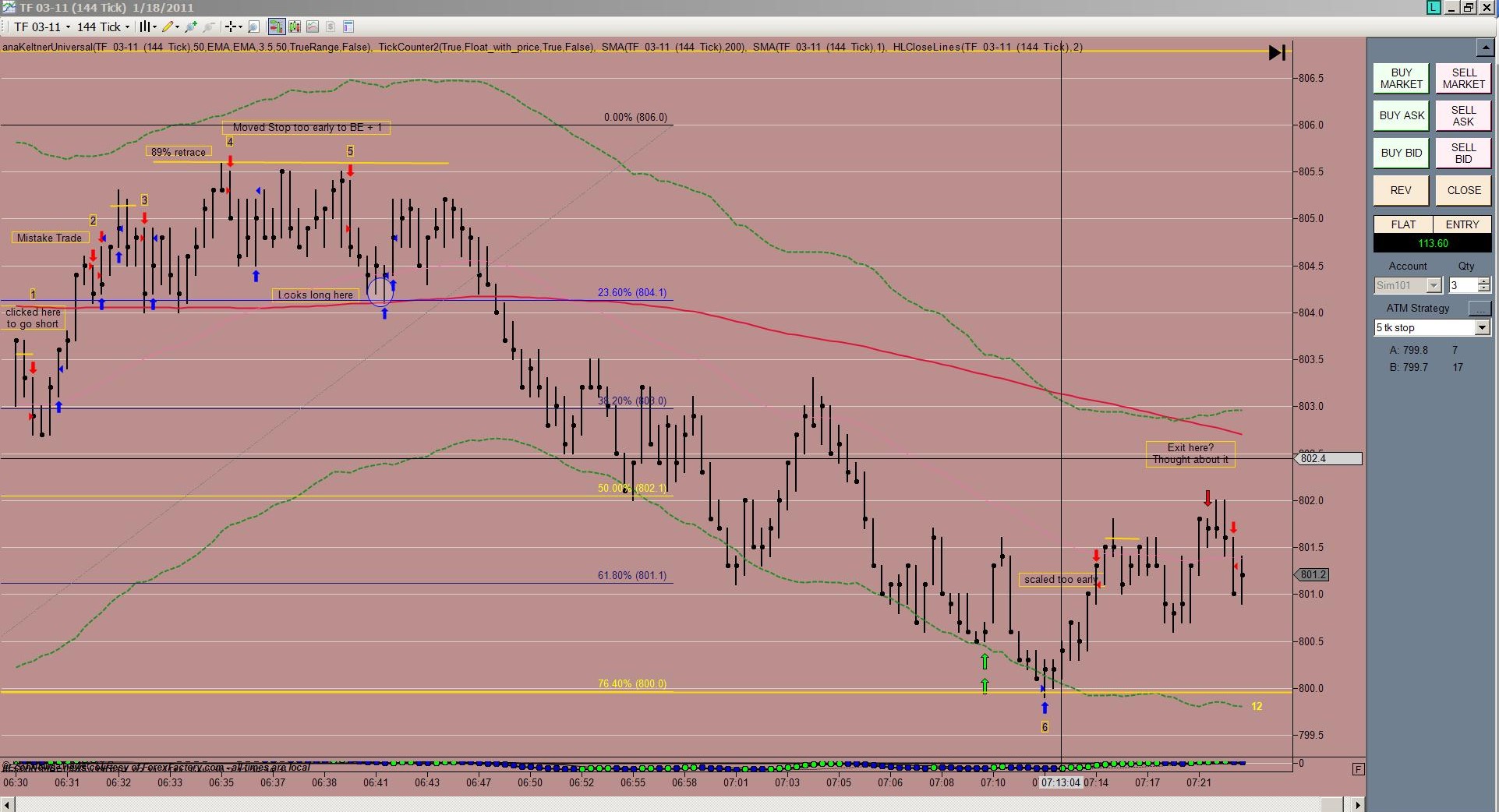Viewport: 1499px width, 812px height.
Task: Click the 'scaled too early' annotation
Action: click(1060, 579)
